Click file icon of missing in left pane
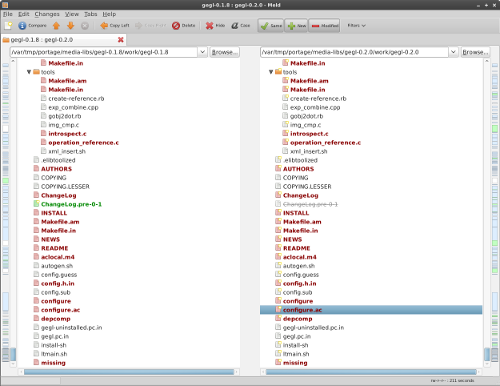This screenshot has height=386, width=500. 36,362
